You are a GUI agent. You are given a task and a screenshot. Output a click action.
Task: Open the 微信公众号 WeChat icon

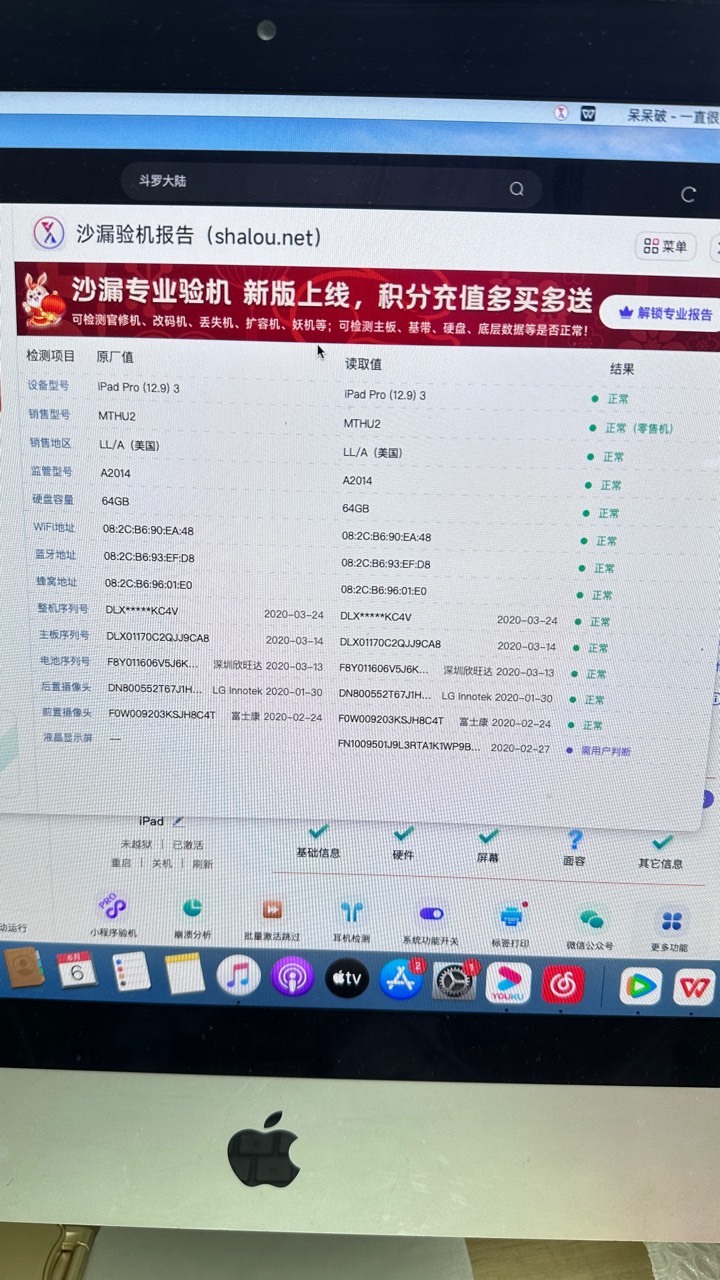pos(591,918)
